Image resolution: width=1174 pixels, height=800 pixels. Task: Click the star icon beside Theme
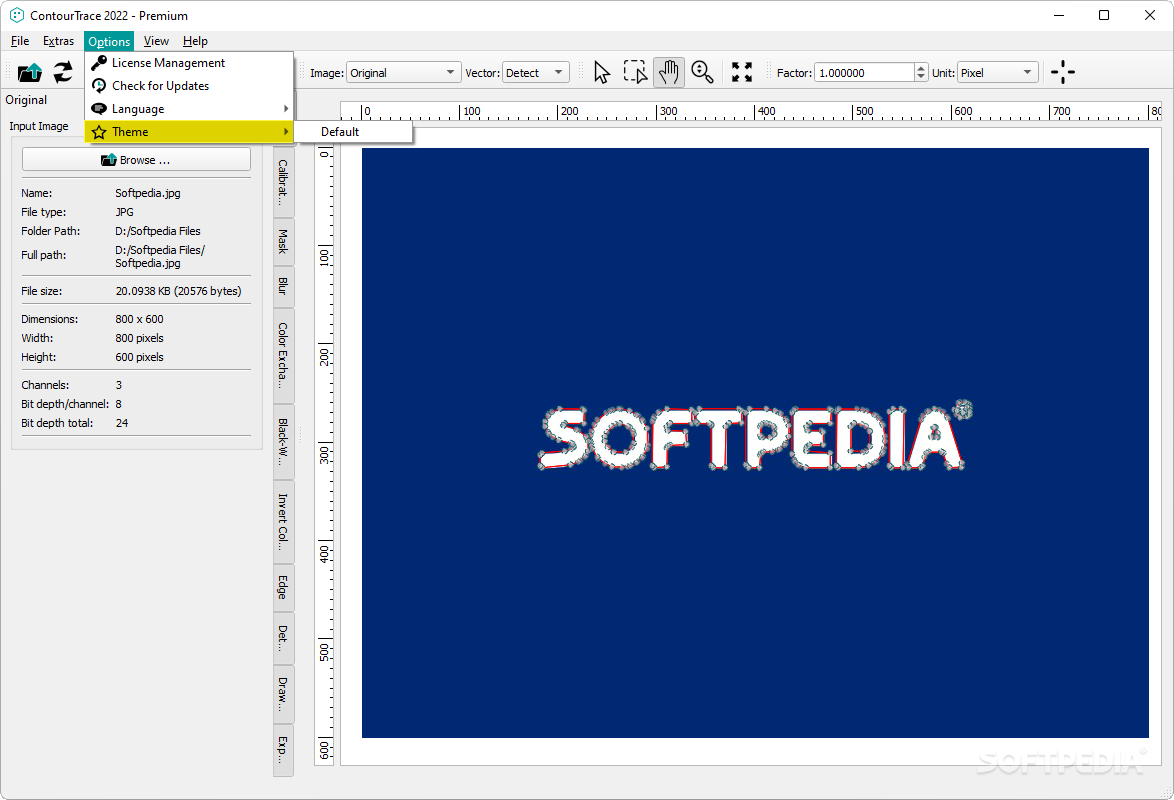(x=99, y=132)
